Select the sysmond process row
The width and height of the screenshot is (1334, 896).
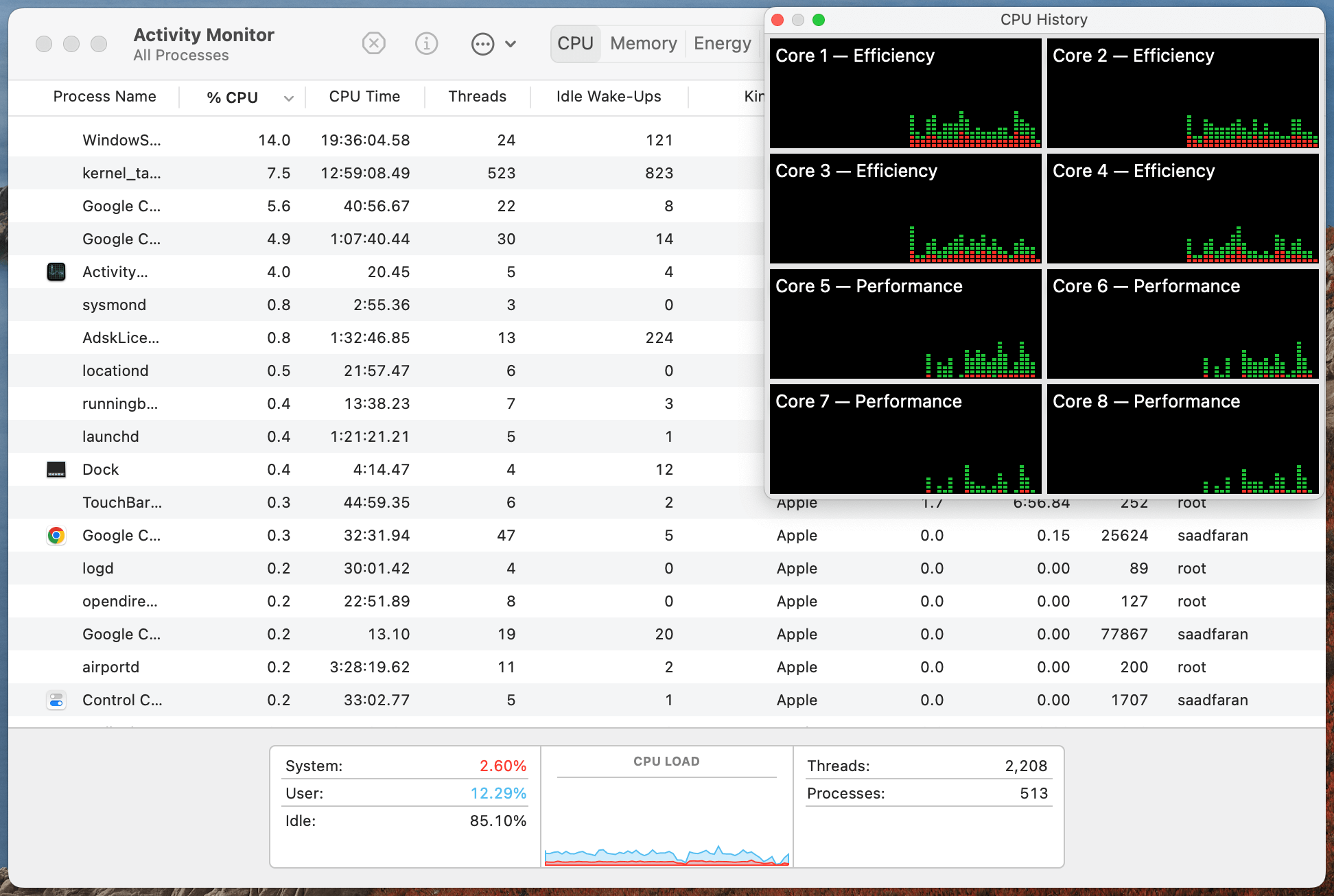click(386, 305)
